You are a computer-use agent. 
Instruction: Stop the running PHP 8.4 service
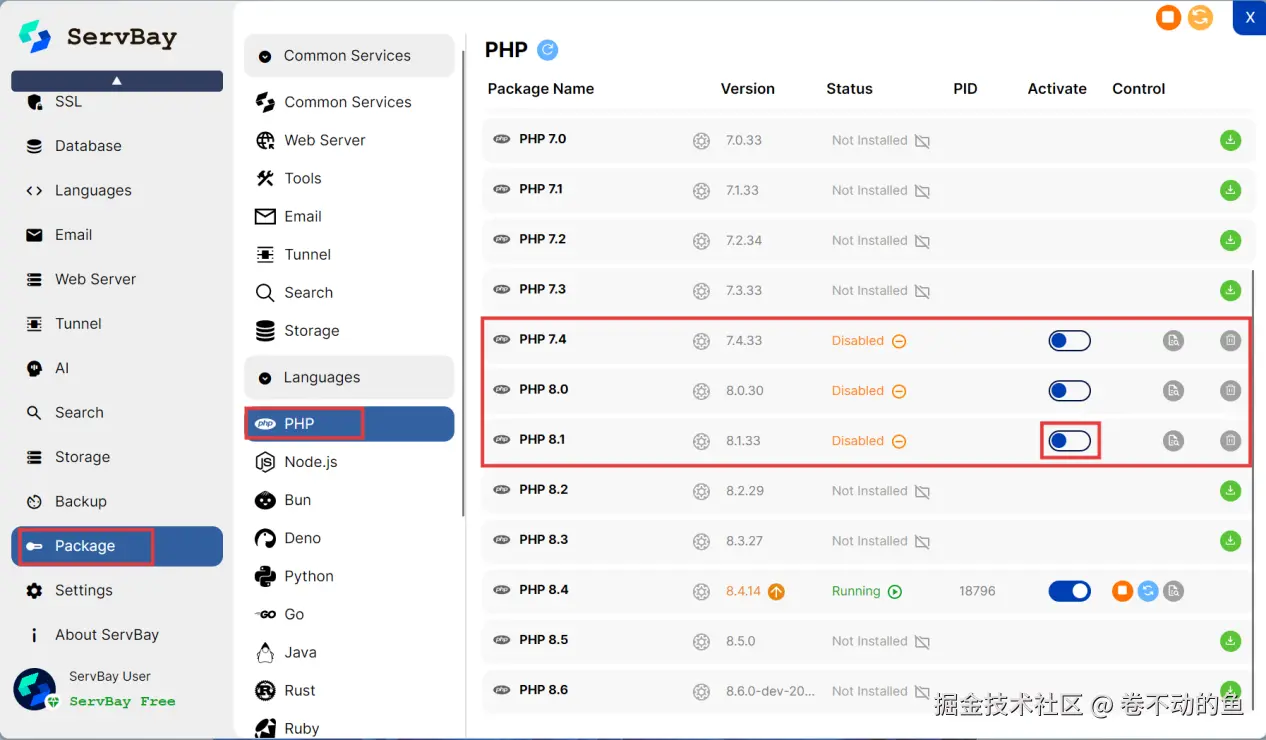click(1122, 591)
